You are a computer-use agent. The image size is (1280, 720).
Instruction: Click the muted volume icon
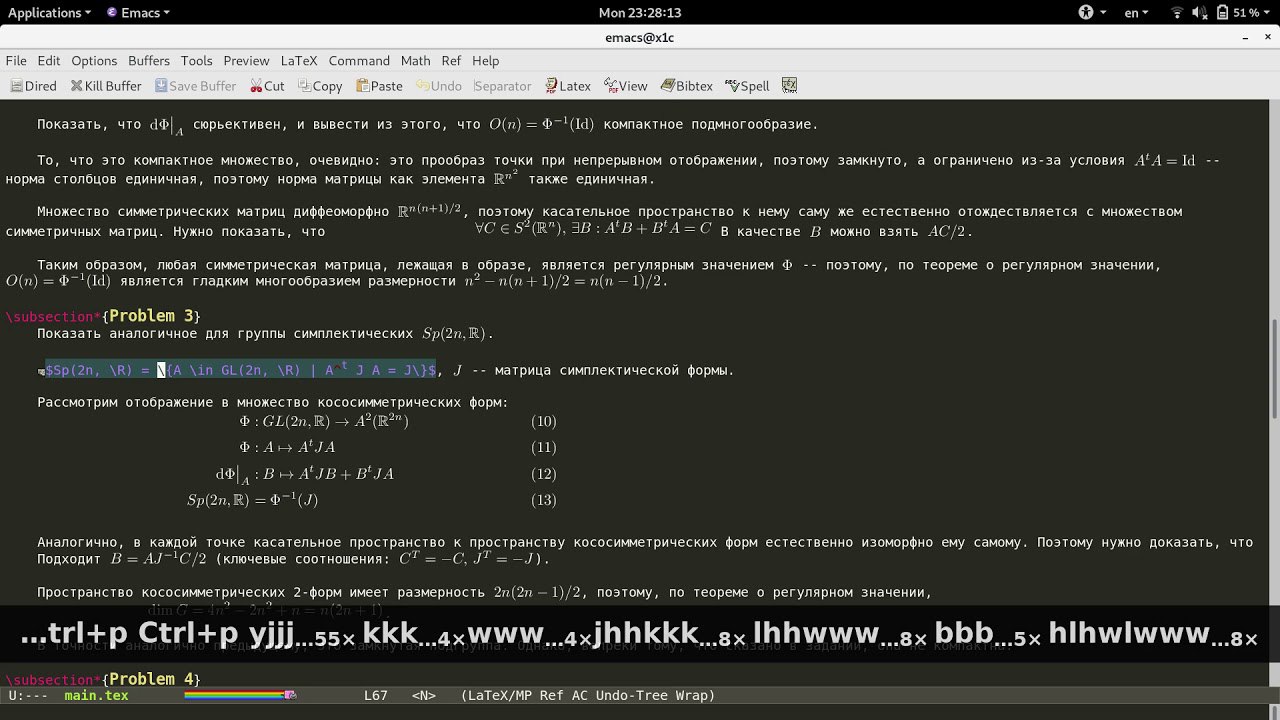coord(1199,12)
